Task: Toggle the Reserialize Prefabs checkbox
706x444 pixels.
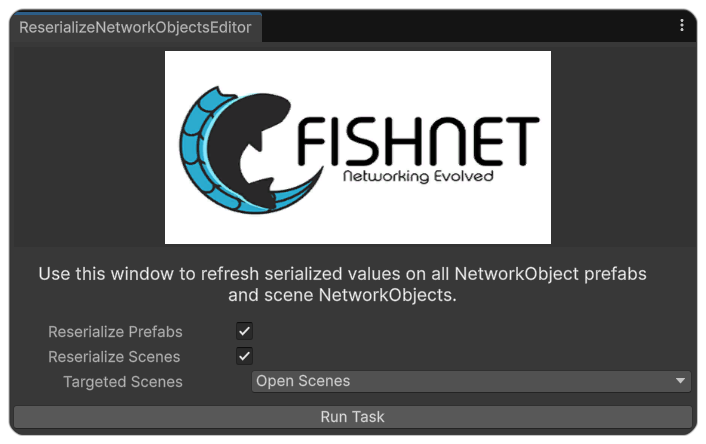Action: (245, 331)
